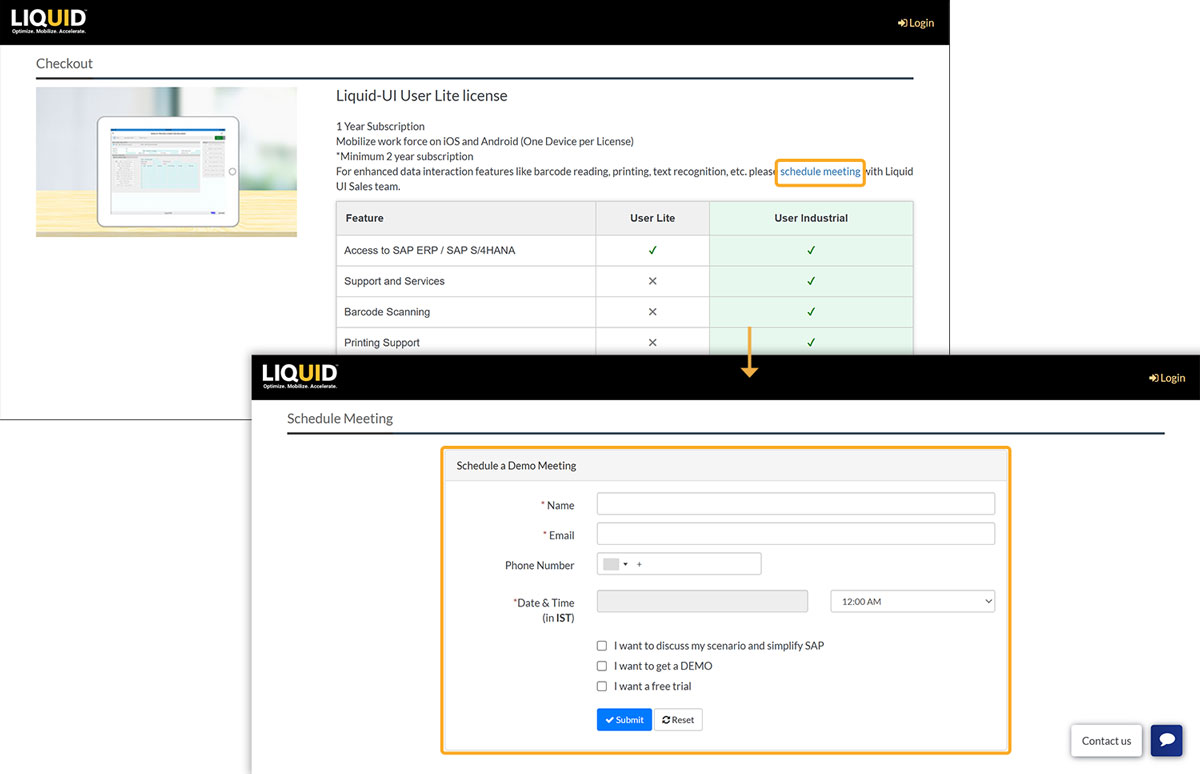Image resolution: width=1200 pixels, height=774 pixels.
Task: Tick the 'I want to get a DEMO' checkbox
Action: tap(602, 666)
